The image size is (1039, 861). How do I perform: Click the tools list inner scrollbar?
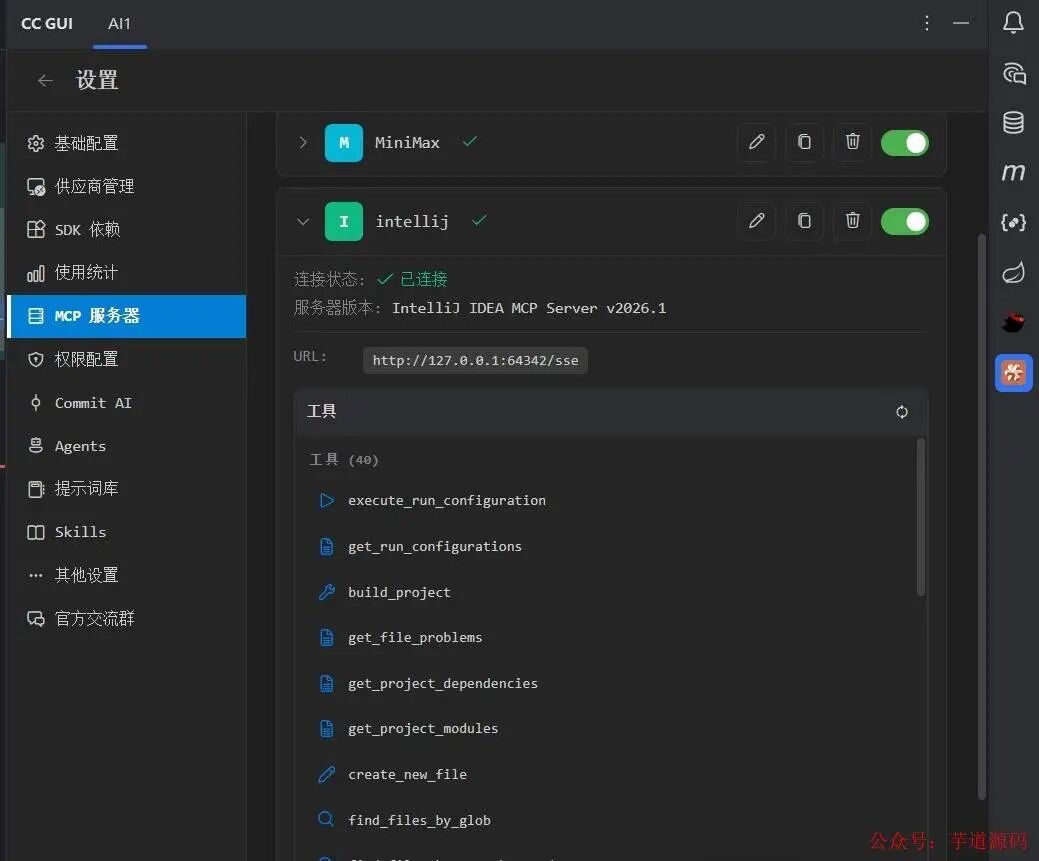click(x=920, y=517)
